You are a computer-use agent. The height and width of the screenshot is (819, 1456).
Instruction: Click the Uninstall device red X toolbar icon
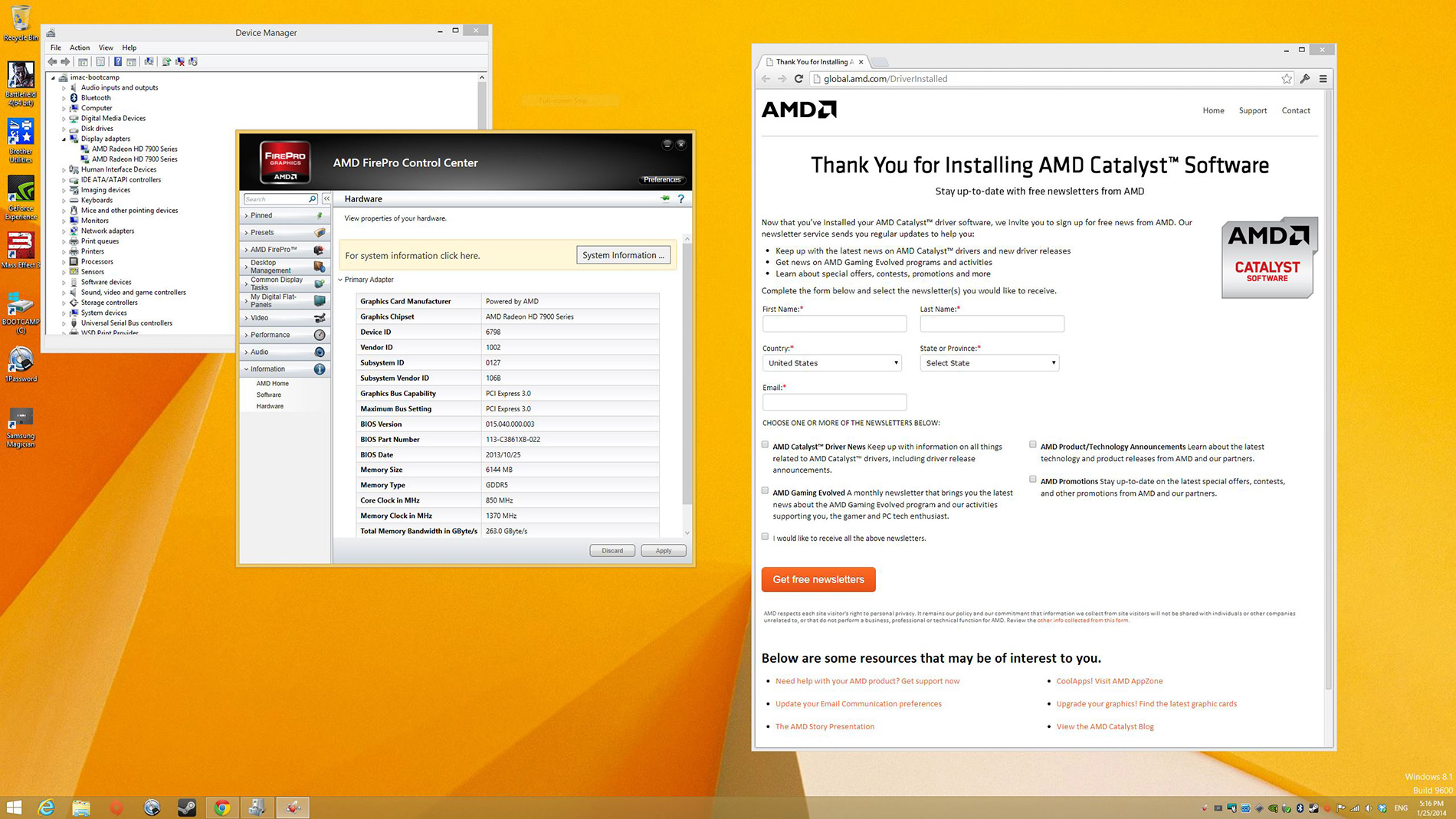(x=179, y=61)
